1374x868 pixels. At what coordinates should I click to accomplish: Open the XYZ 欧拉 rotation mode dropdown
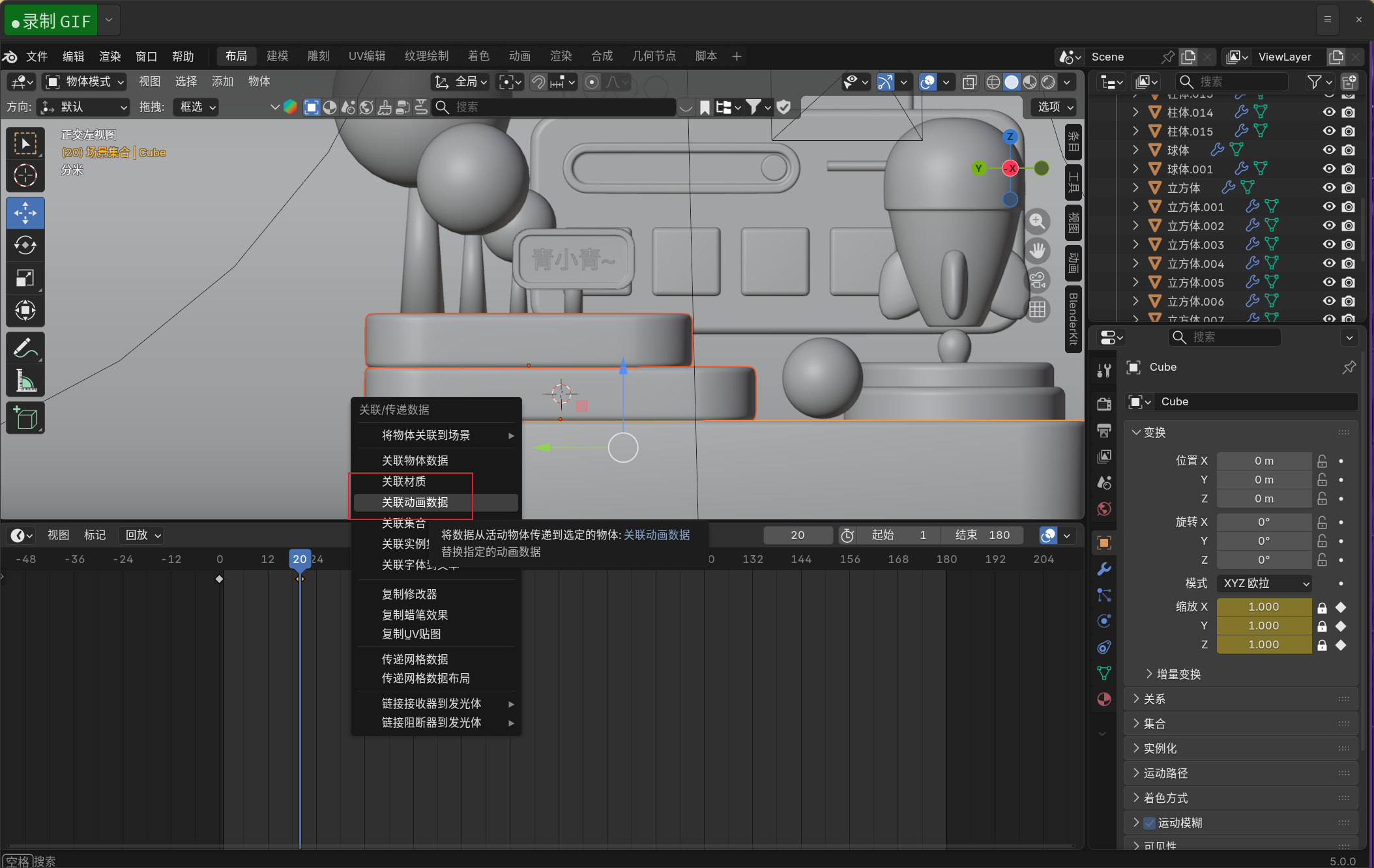click(1264, 583)
